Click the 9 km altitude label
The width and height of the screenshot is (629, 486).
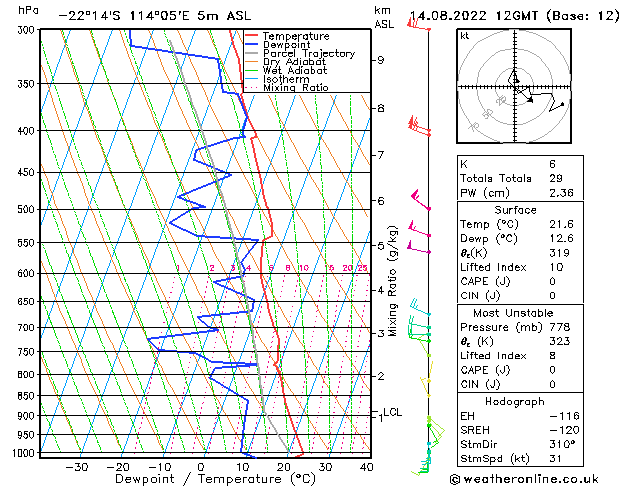pyautogui.click(x=380, y=60)
